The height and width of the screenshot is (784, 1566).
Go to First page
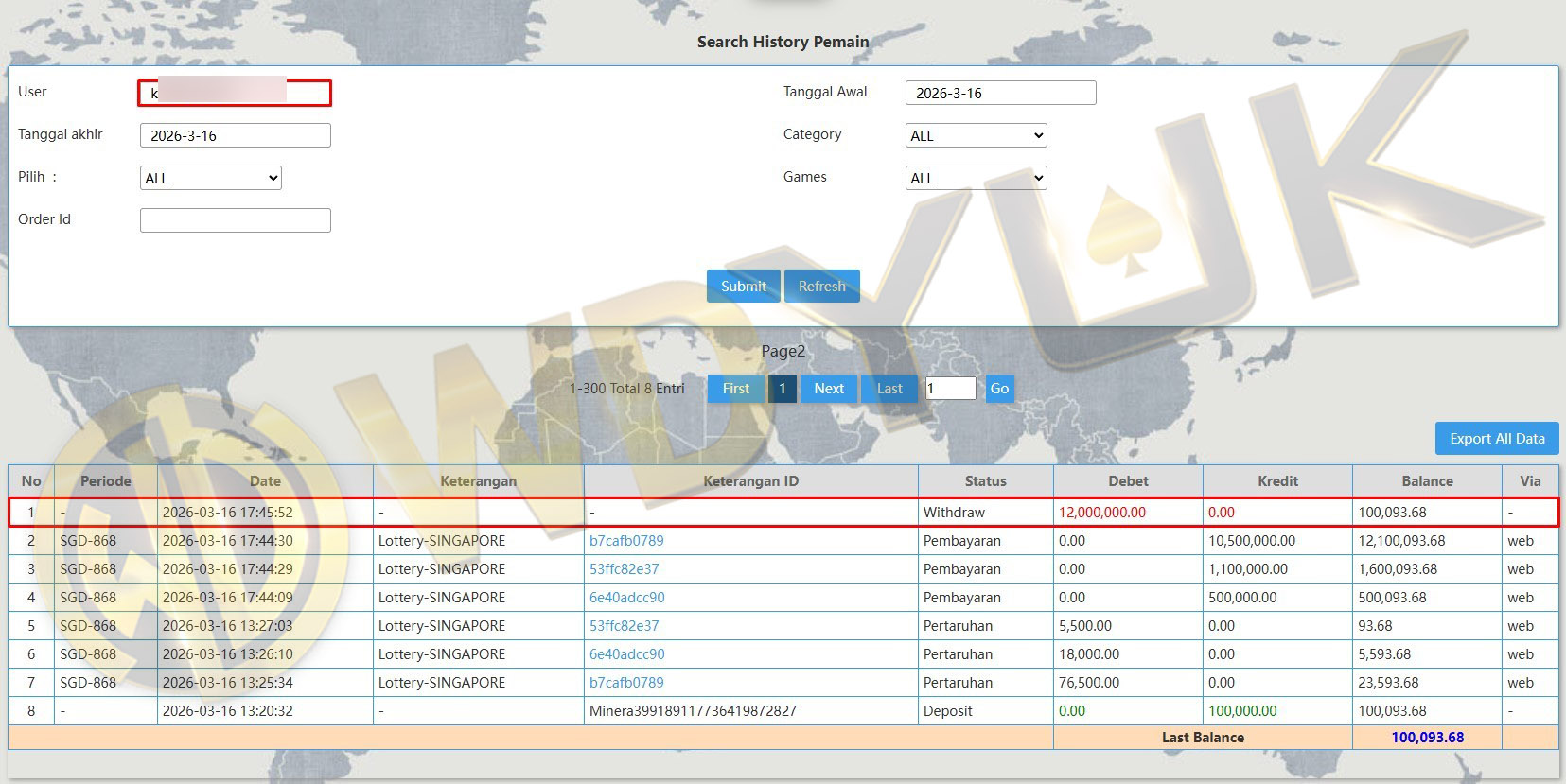(x=735, y=389)
